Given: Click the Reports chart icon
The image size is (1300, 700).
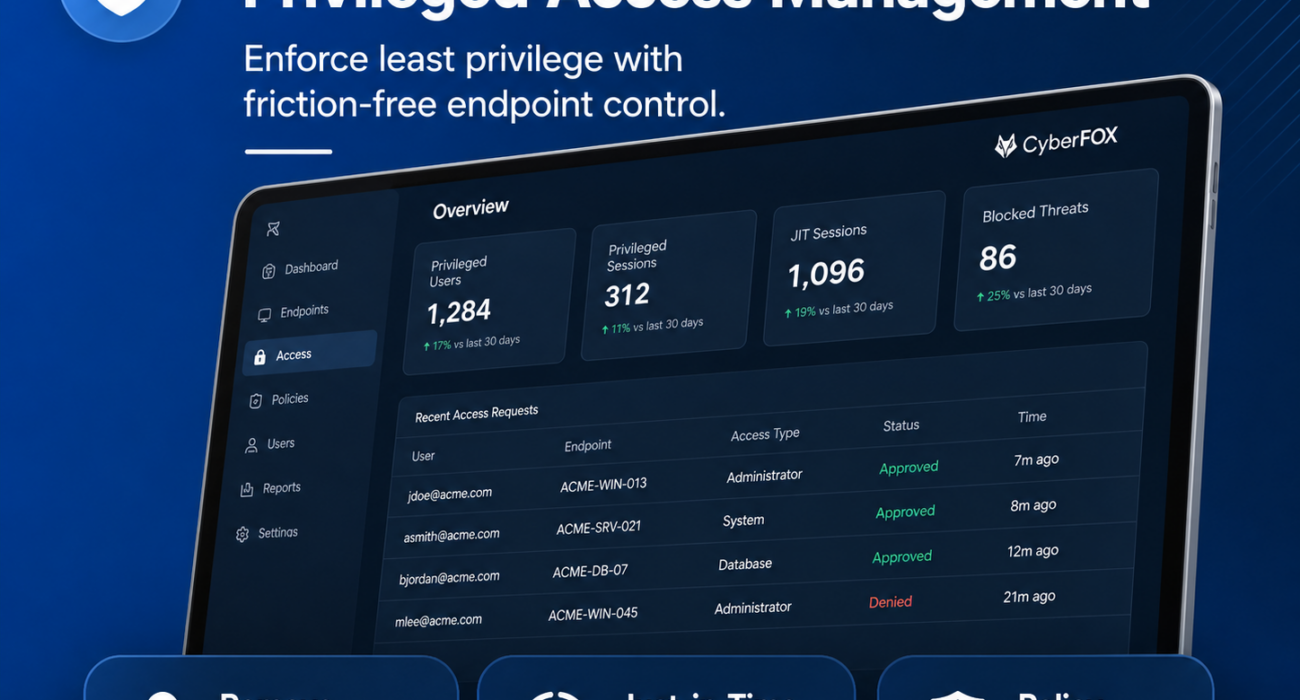Looking at the screenshot, I should pos(247,490).
